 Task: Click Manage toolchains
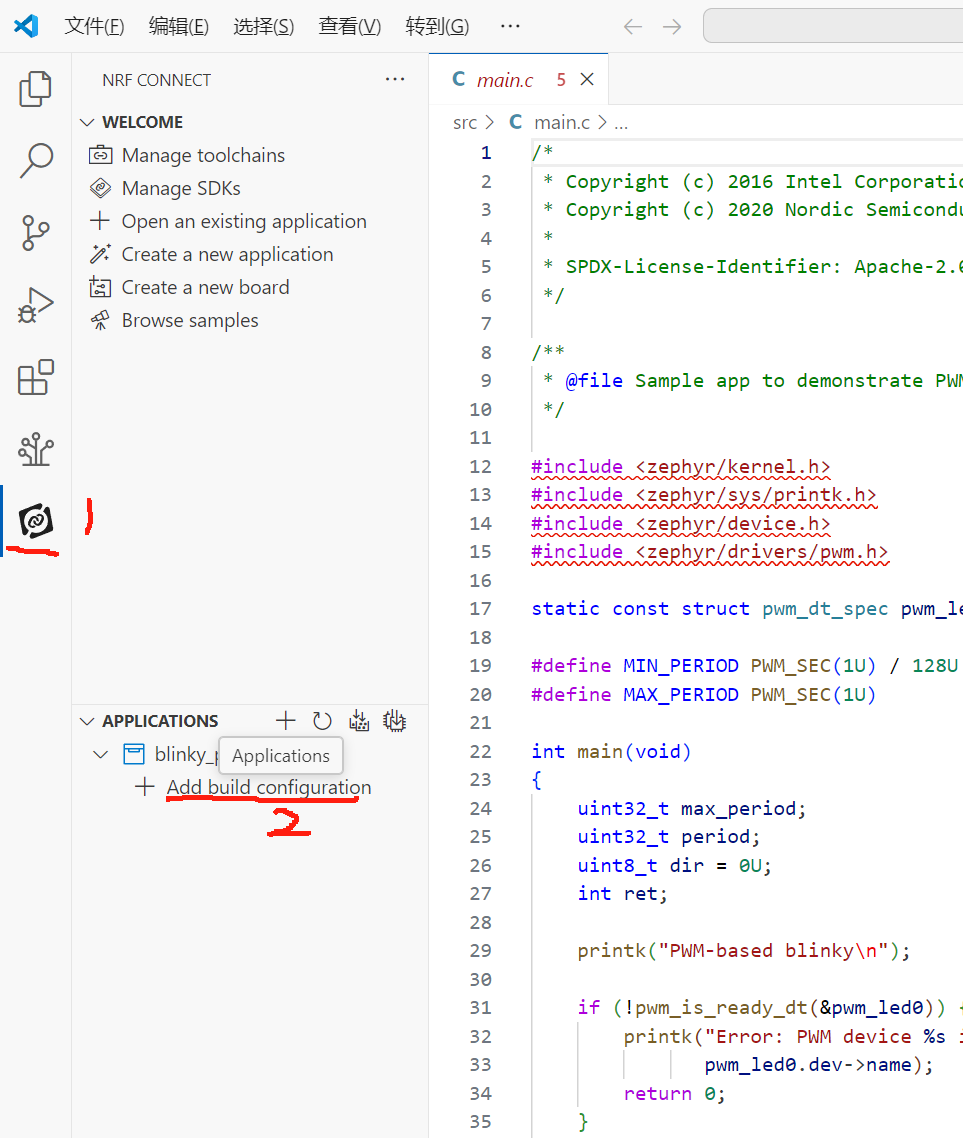[203, 155]
